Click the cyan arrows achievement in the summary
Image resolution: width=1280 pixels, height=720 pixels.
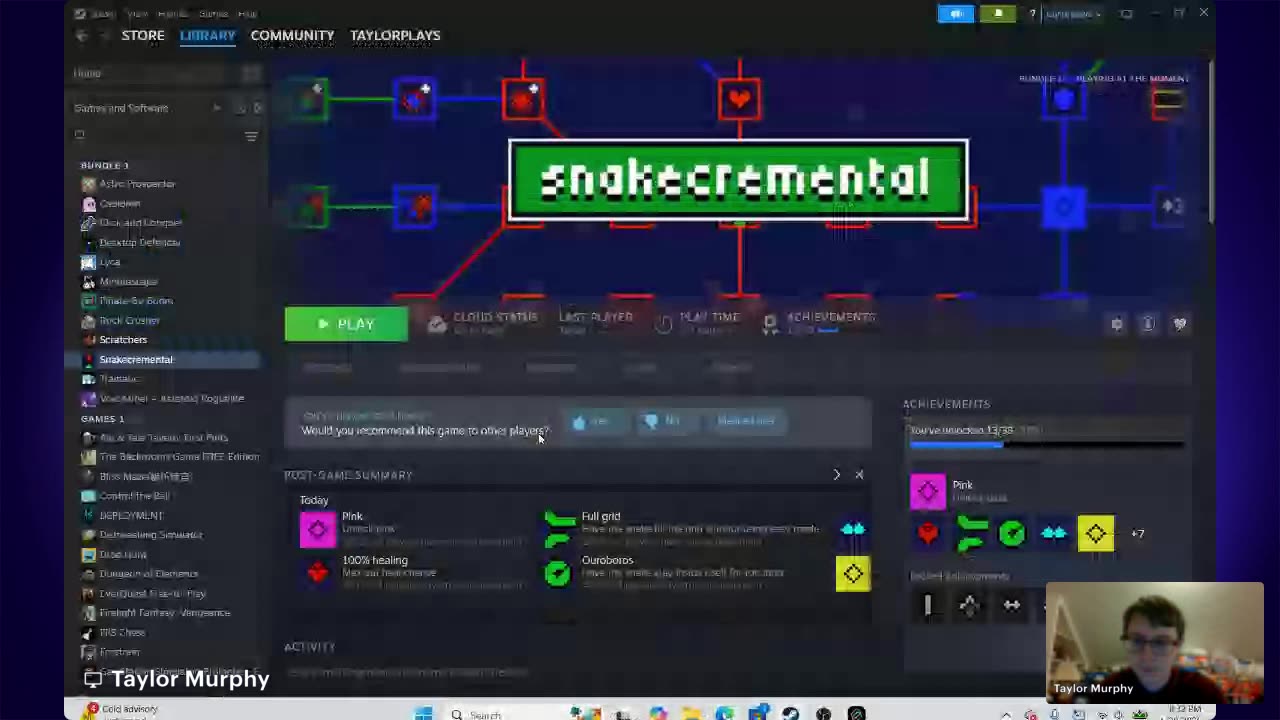pyautogui.click(x=853, y=529)
